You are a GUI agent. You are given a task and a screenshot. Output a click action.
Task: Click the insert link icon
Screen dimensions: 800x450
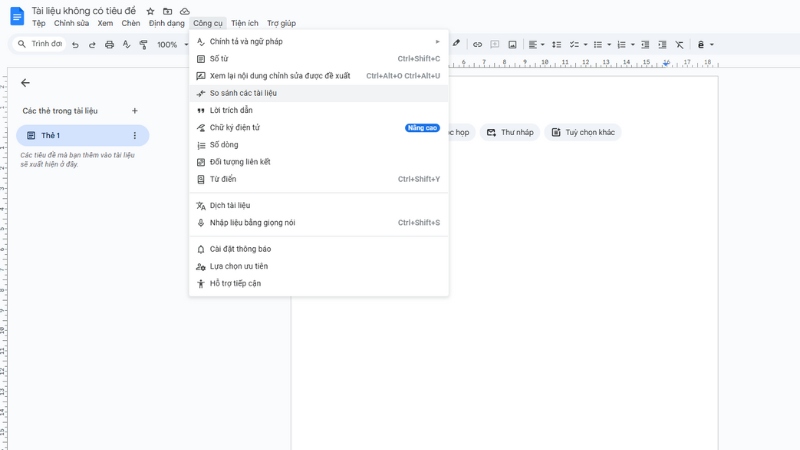[477, 45]
